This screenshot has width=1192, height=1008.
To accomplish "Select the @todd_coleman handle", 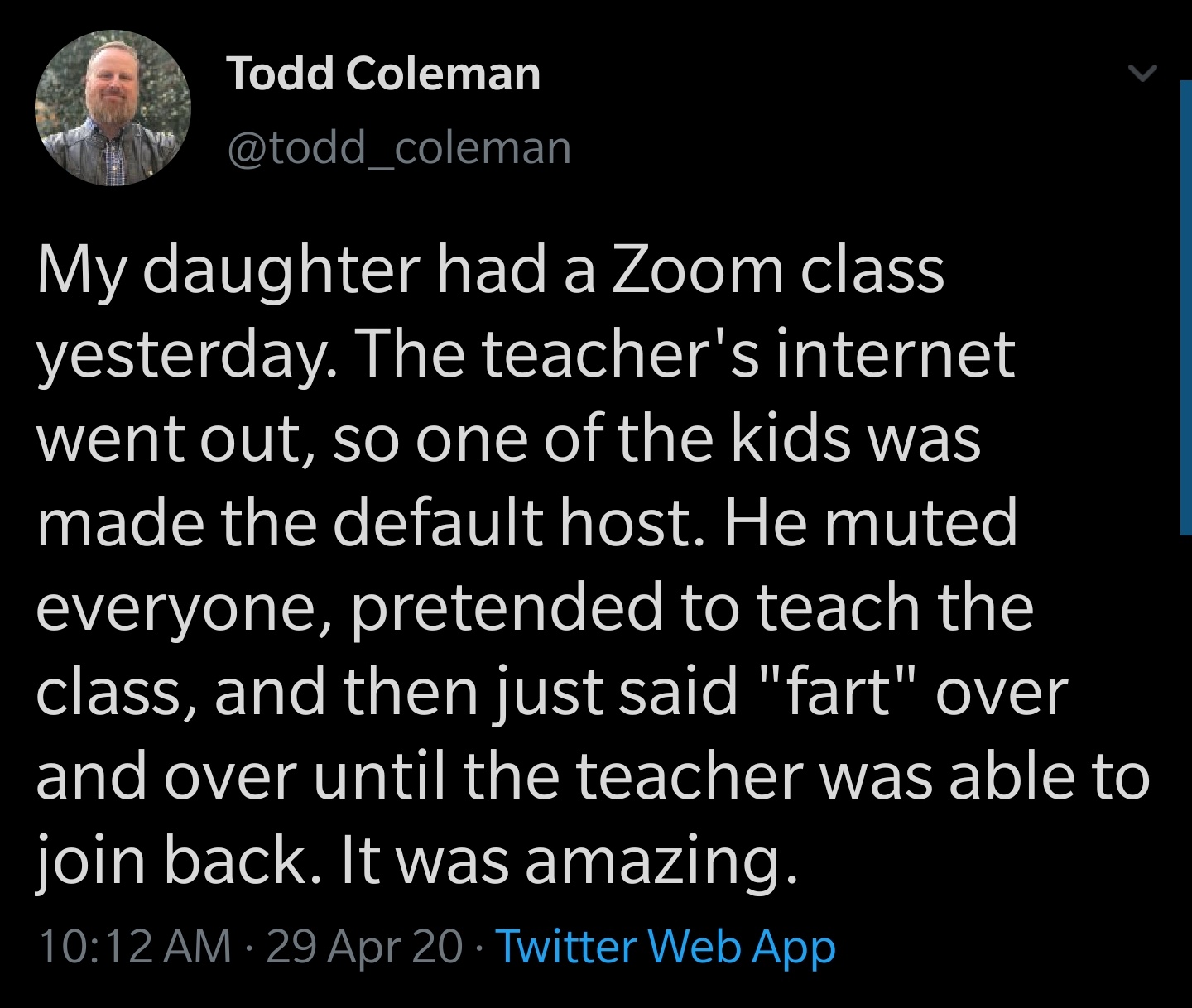I will tap(400, 146).
